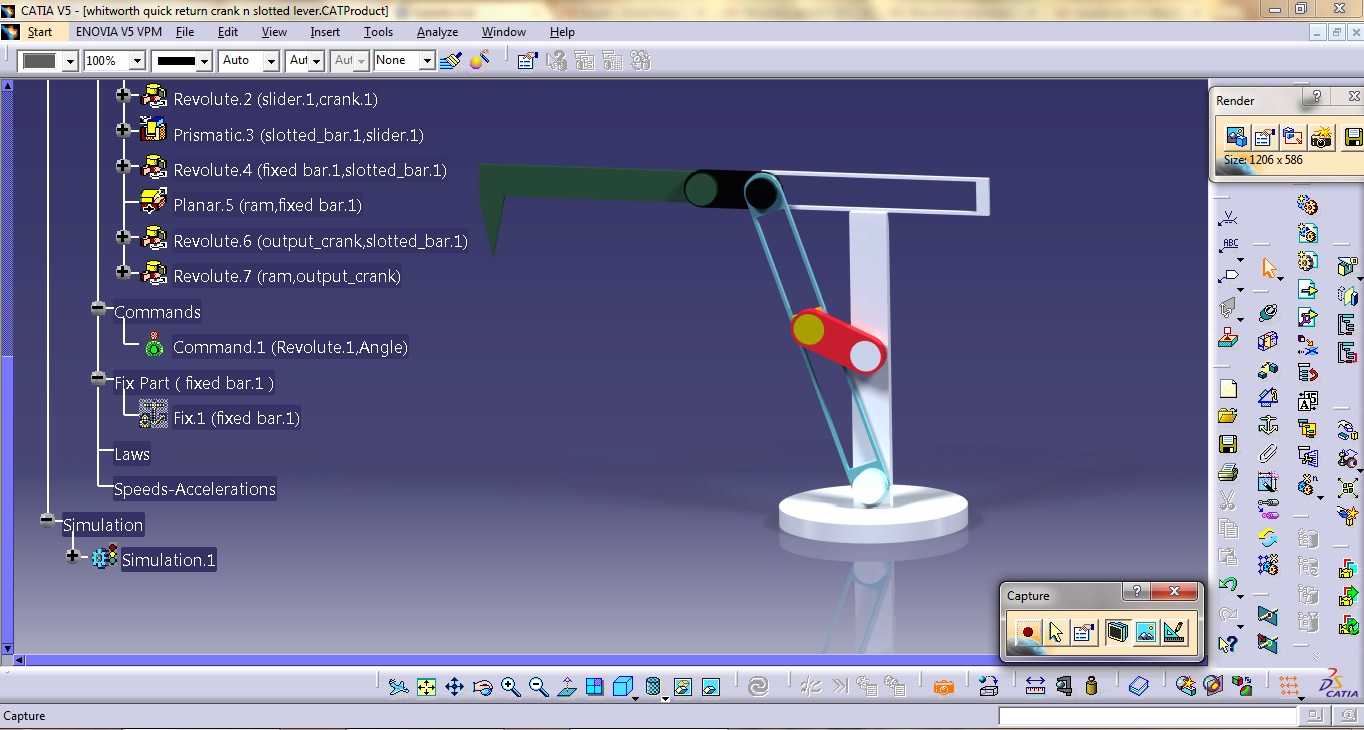Collapse the Commands tree node

(98, 308)
